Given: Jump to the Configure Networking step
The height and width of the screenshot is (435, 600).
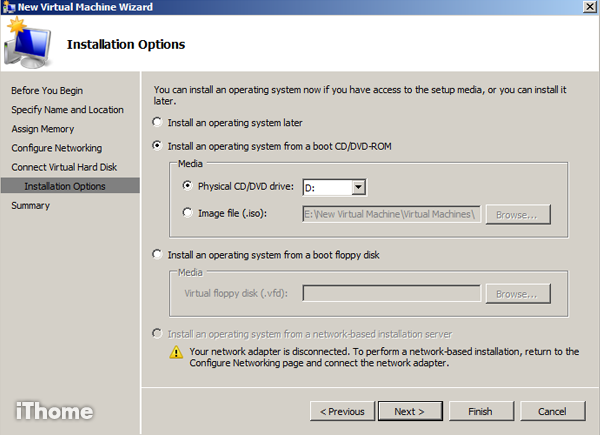Looking at the screenshot, I should [x=56, y=148].
